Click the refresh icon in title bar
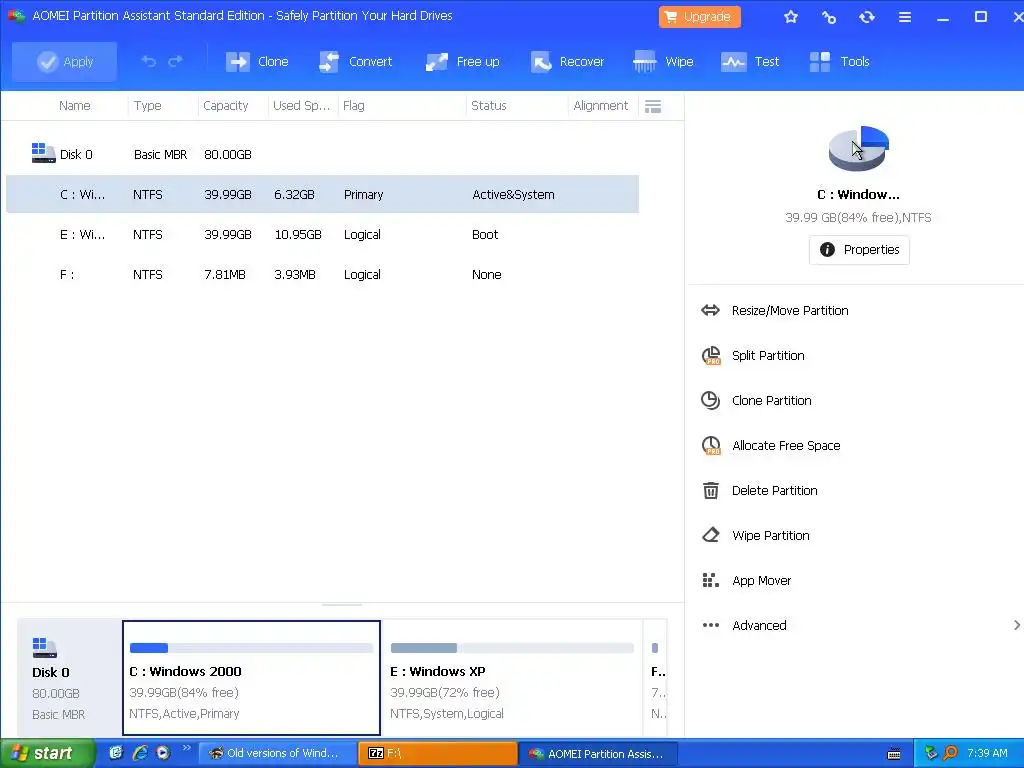The image size is (1024, 768). [x=867, y=17]
